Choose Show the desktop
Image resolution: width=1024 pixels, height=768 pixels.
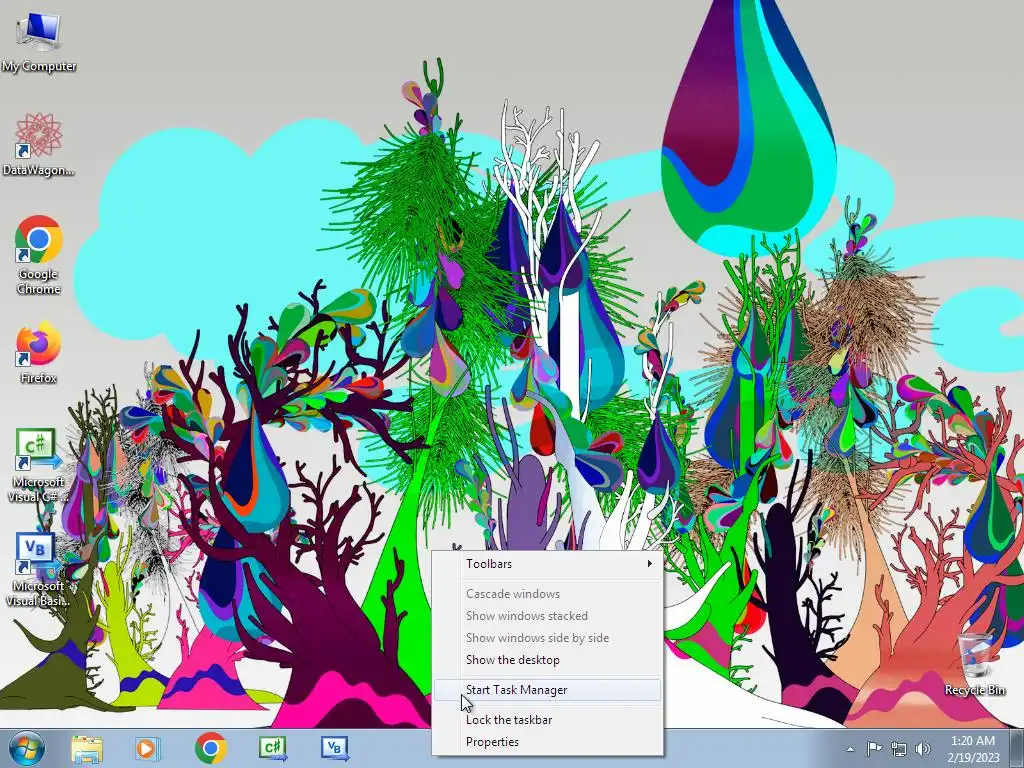547,660
